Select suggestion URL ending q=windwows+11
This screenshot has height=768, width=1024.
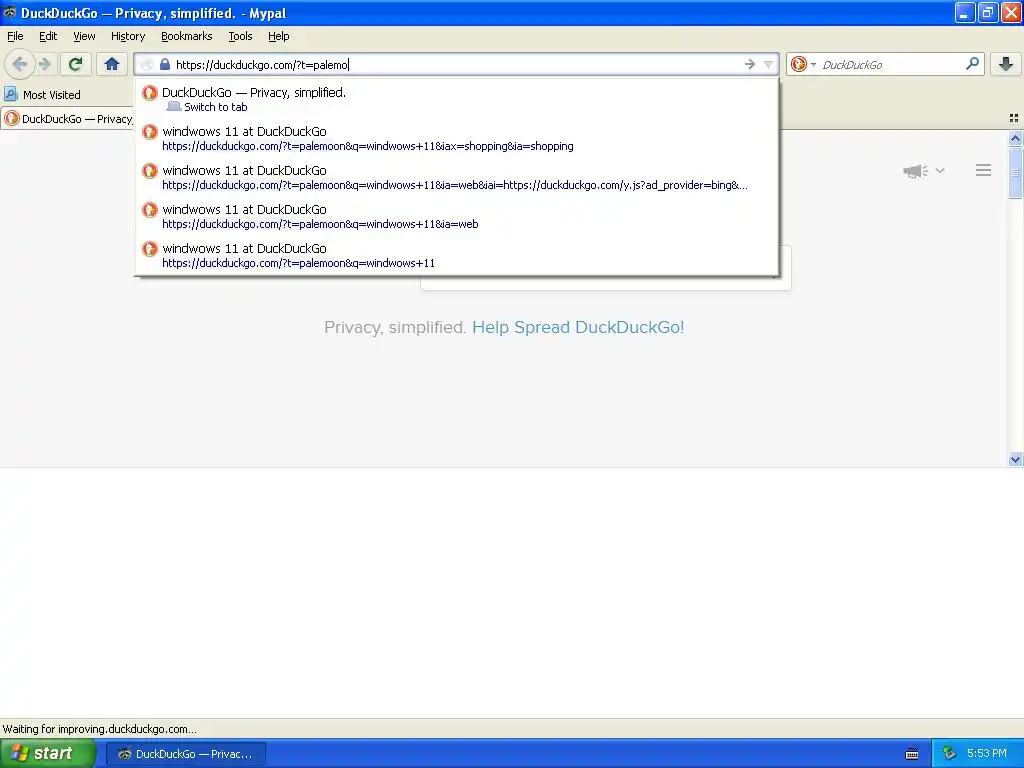456,256
